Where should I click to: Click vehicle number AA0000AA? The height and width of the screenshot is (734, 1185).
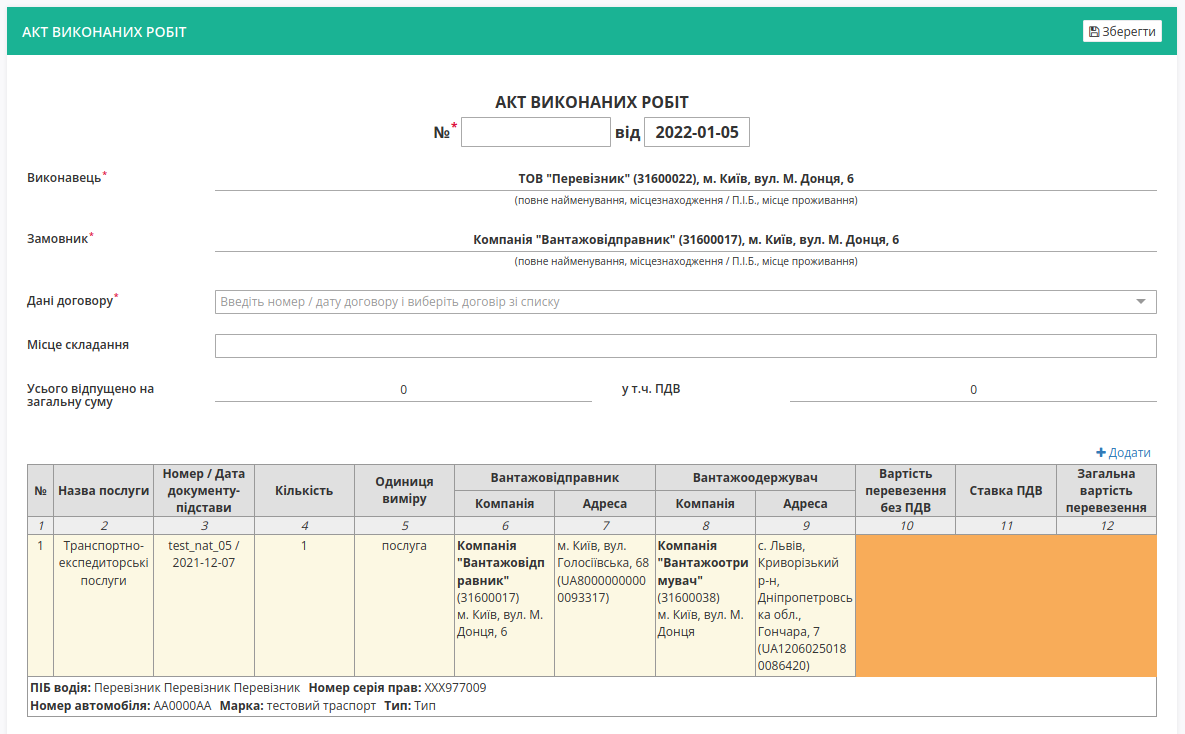(x=182, y=706)
